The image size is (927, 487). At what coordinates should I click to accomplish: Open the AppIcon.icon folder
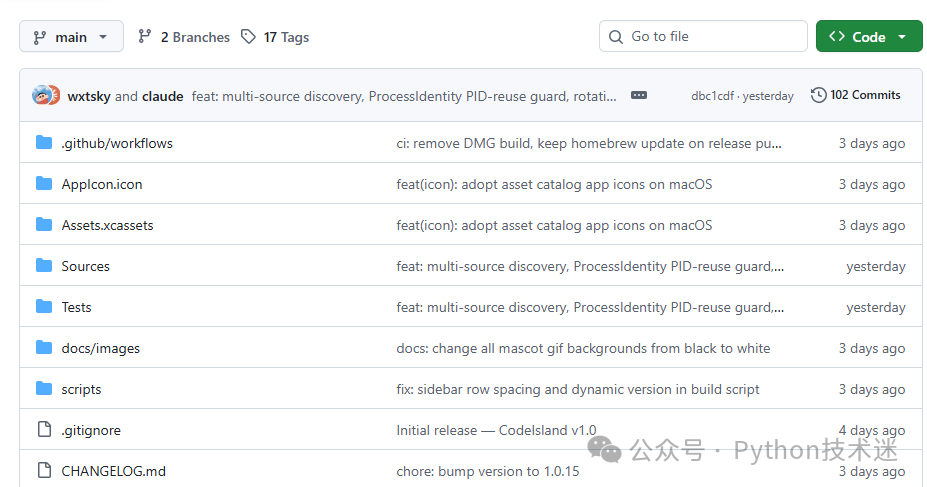pos(102,184)
